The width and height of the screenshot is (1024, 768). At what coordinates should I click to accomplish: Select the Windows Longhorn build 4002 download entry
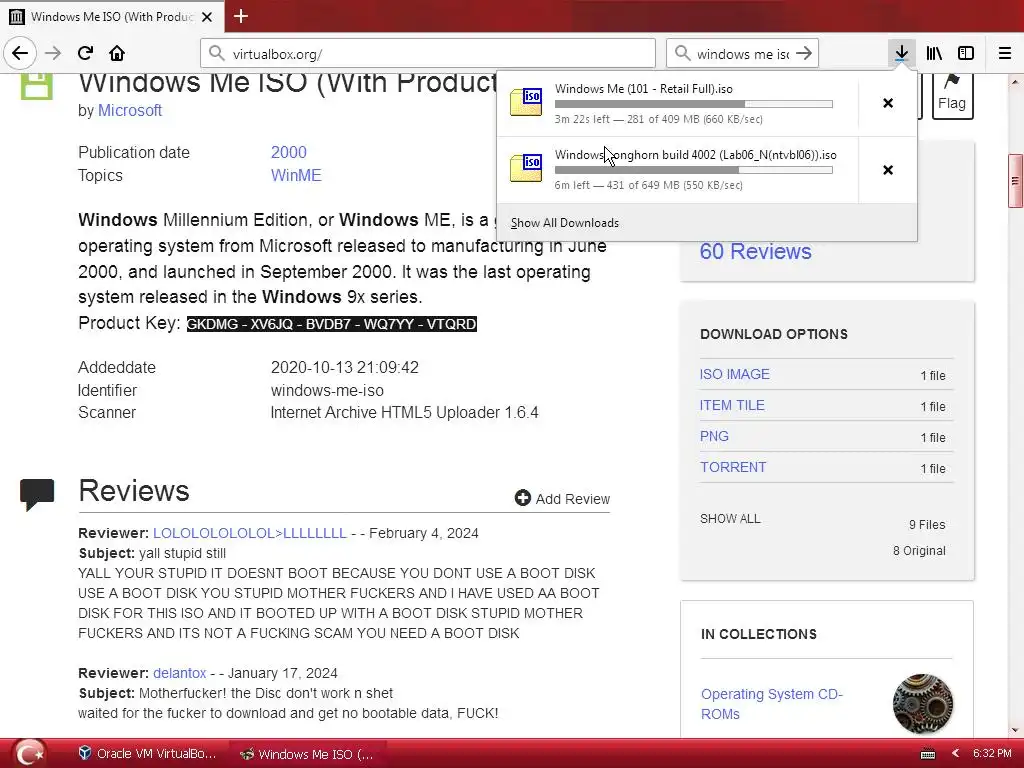(x=678, y=170)
